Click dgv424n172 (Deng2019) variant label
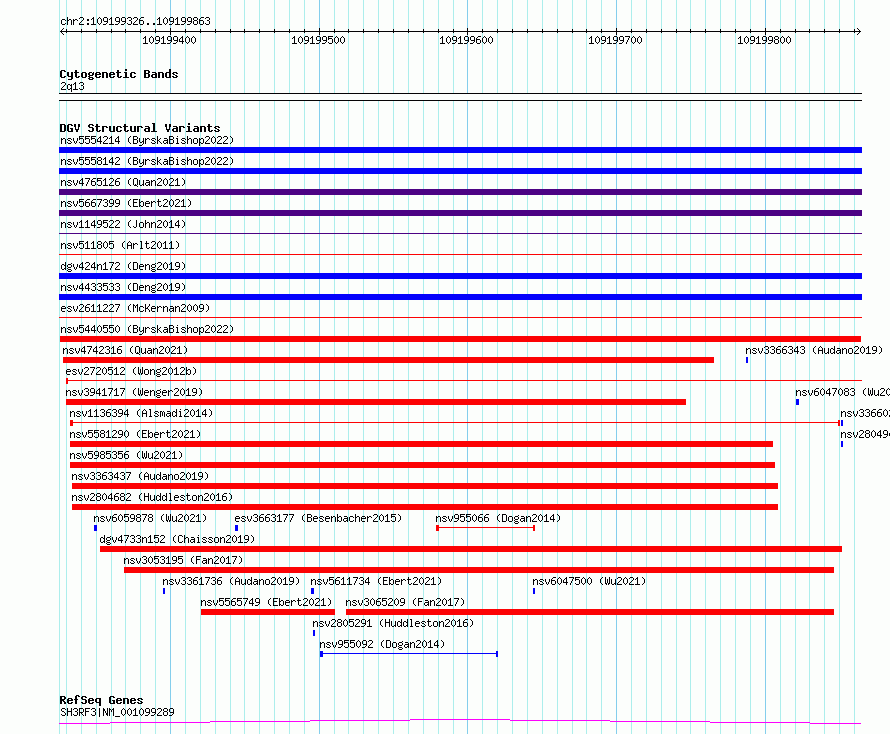Viewport: 890px width, 734px height. [123, 266]
